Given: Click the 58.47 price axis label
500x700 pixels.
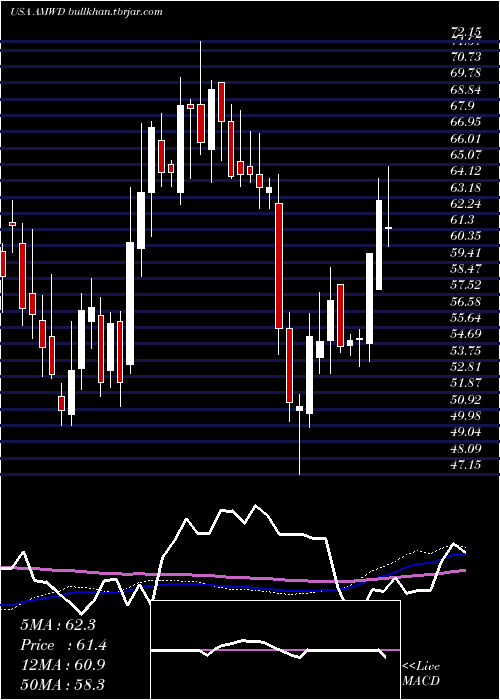Looking at the screenshot, I should pyautogui.click(x=466, y=269).
